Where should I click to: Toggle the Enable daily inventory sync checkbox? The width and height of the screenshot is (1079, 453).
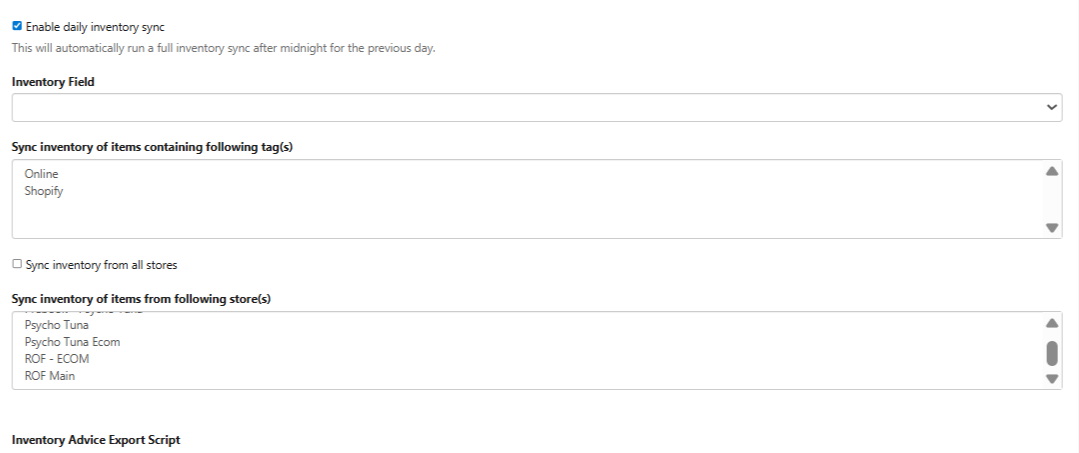(17, 26)
